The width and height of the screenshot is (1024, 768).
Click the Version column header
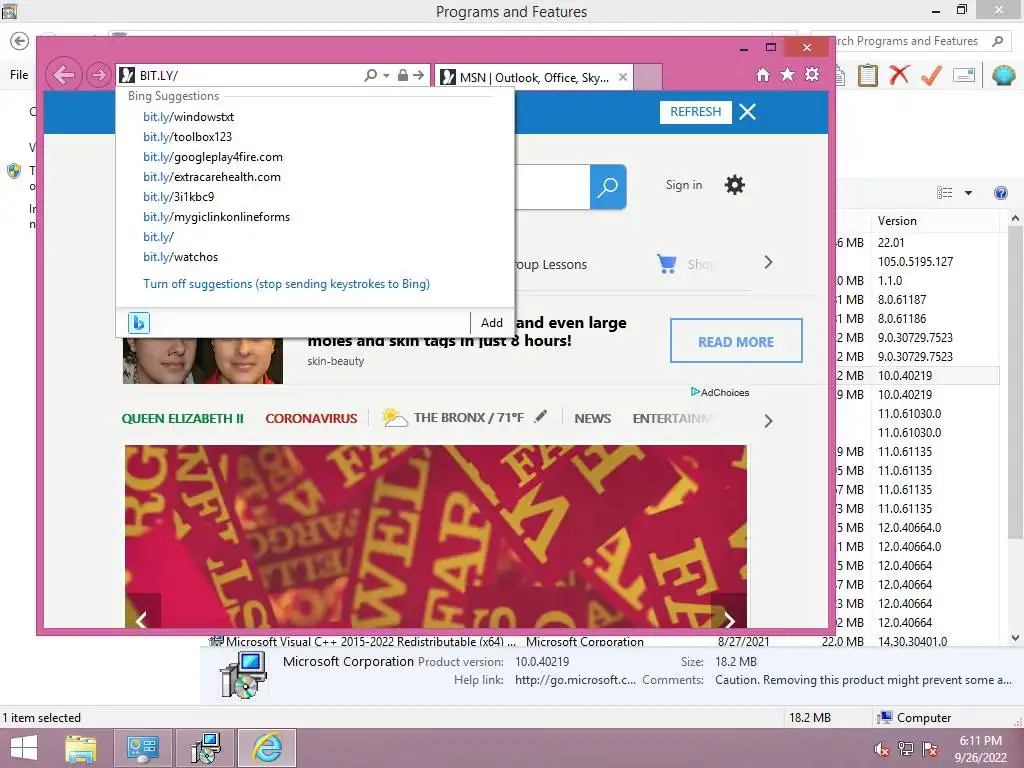pos(937,221)
